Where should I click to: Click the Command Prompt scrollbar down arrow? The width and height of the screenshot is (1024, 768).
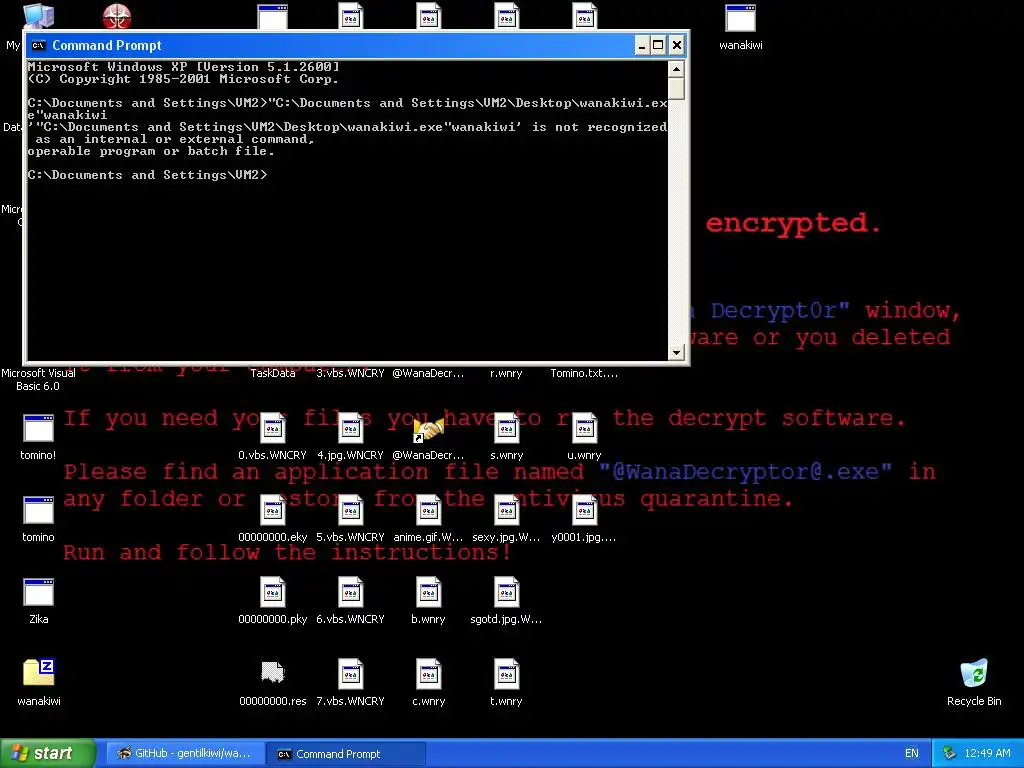coord(676,353)
